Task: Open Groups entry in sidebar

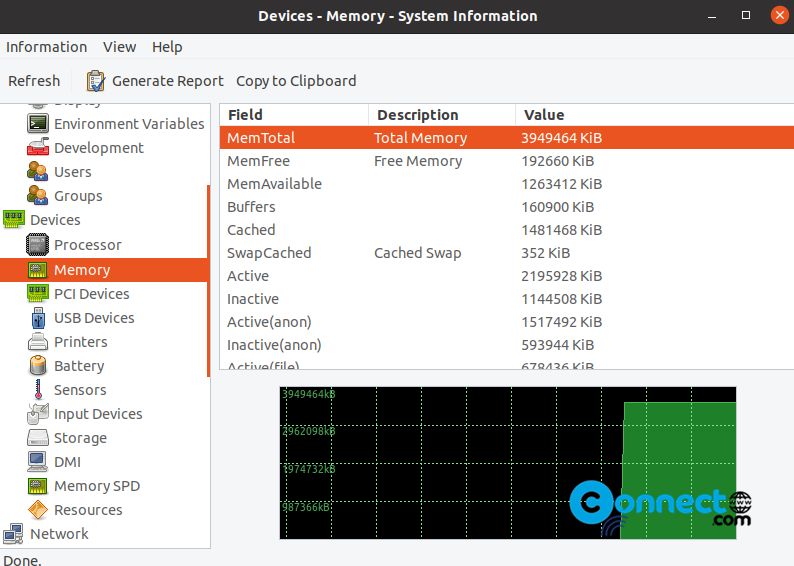Action: pos(78,196)
